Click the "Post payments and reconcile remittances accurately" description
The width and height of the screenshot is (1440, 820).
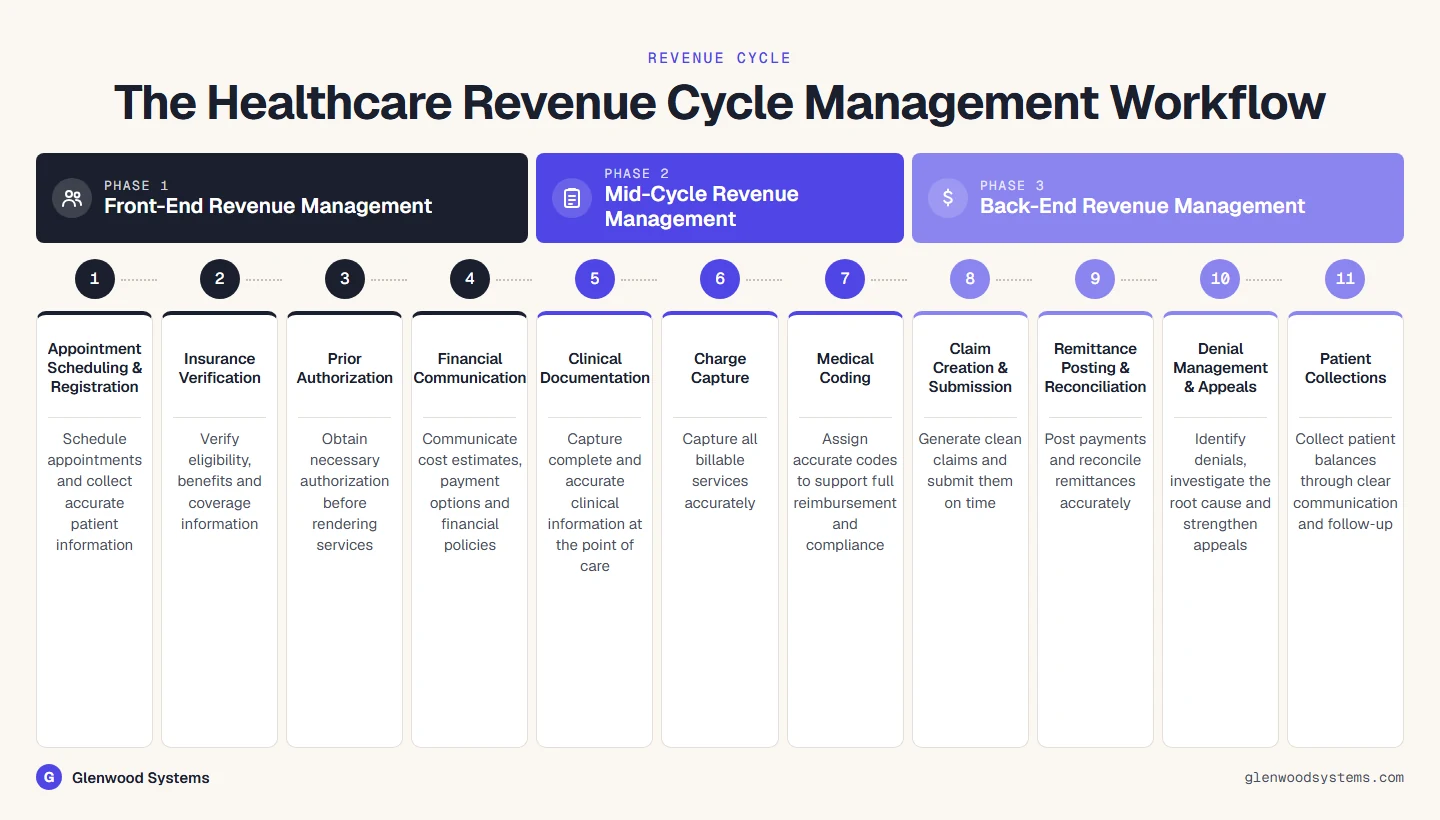click(x=1095, y=471)
